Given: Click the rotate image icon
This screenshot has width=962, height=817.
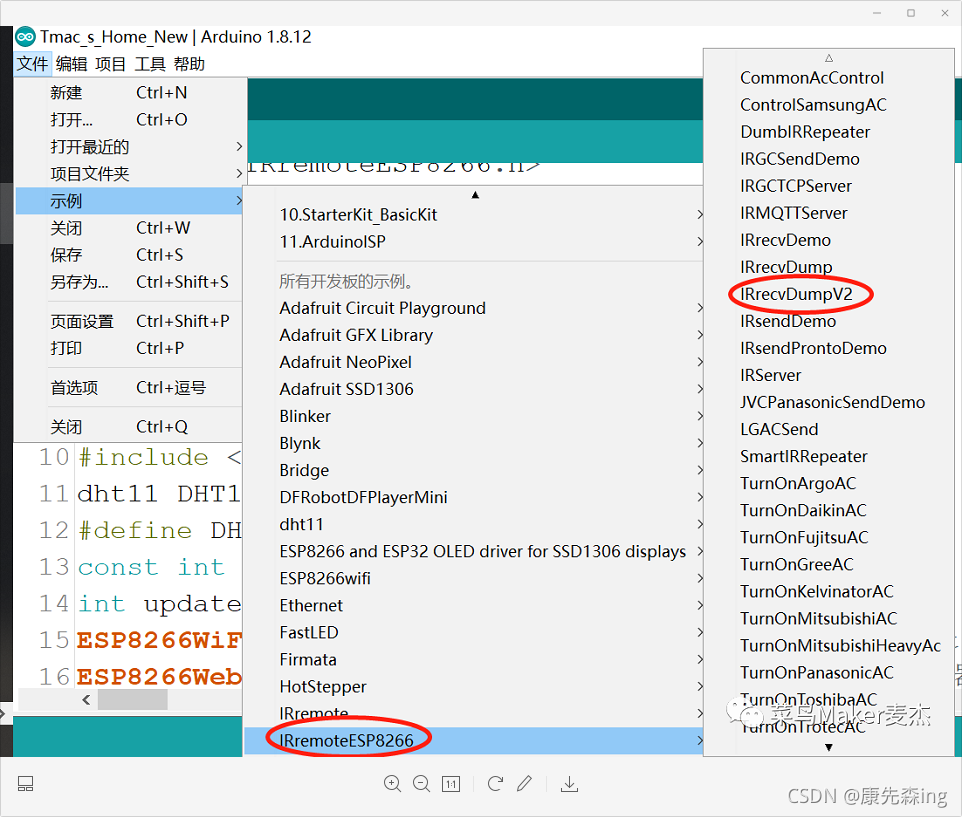Looking at the screenshot, I should click(495, 784).
